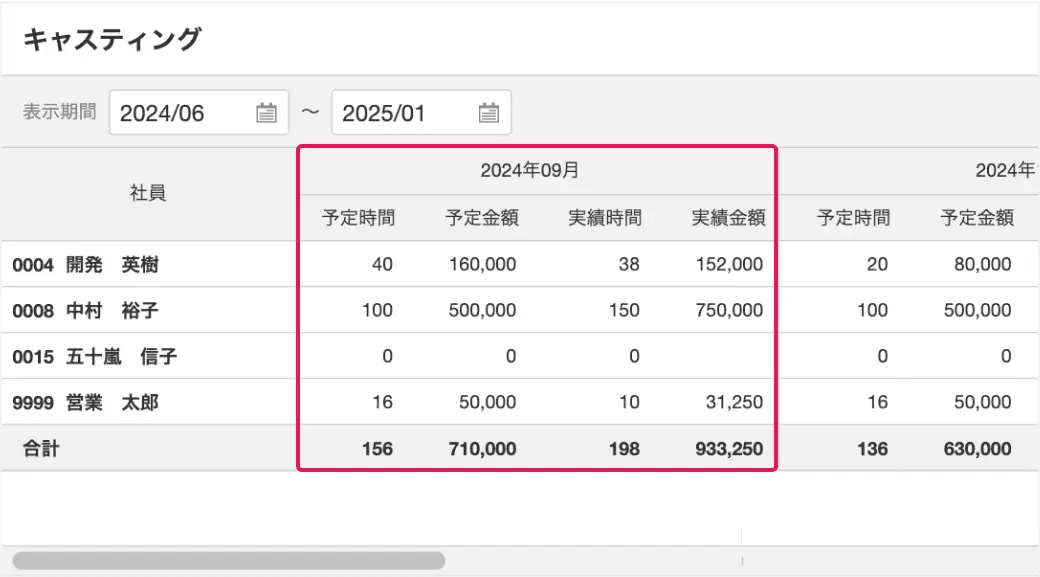
Task: Click the horizontal scrollbar thumb
Action: point(229,560)
